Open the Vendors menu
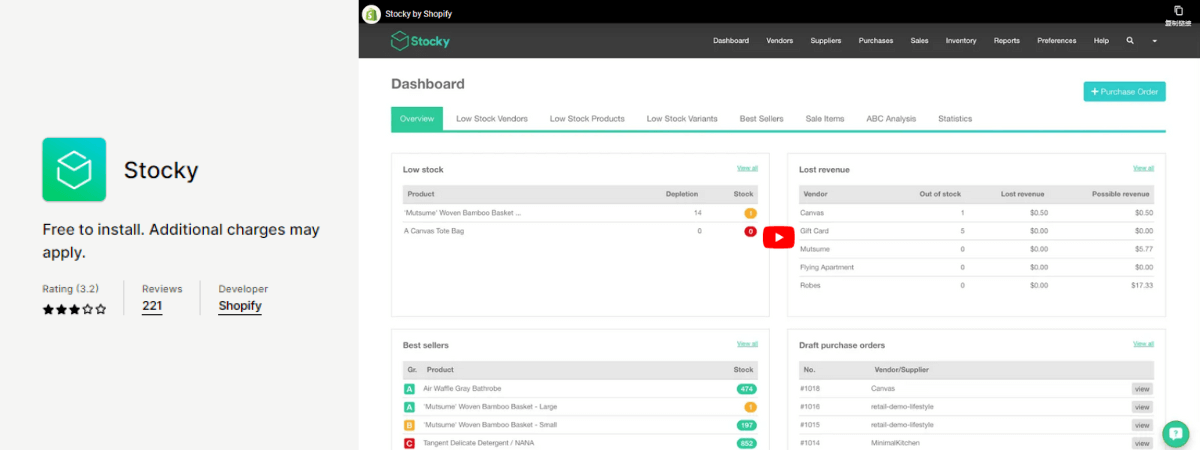The height and width of the screenshot is (450, 1200). pos(780,41)
